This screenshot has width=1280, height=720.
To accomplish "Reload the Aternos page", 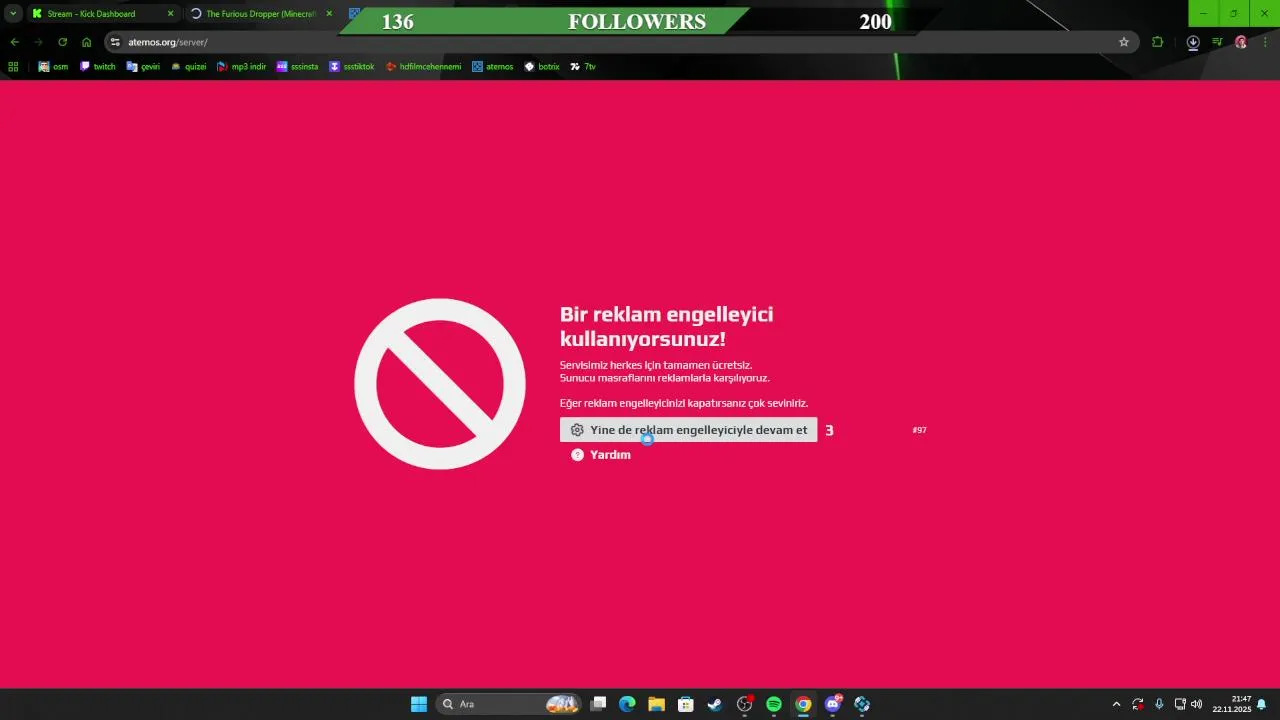I will [62, 42].
